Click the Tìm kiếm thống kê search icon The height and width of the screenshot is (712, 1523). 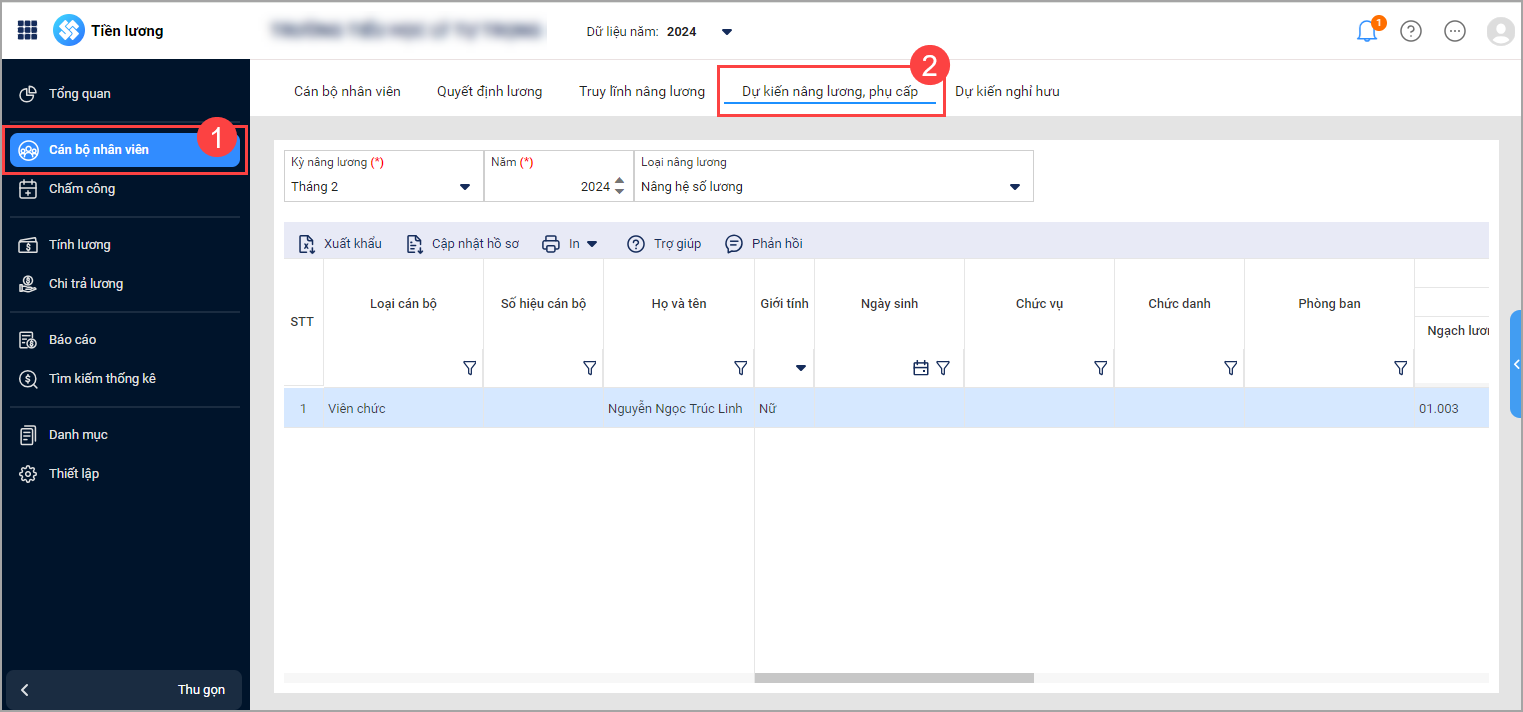tap(29, 379)
